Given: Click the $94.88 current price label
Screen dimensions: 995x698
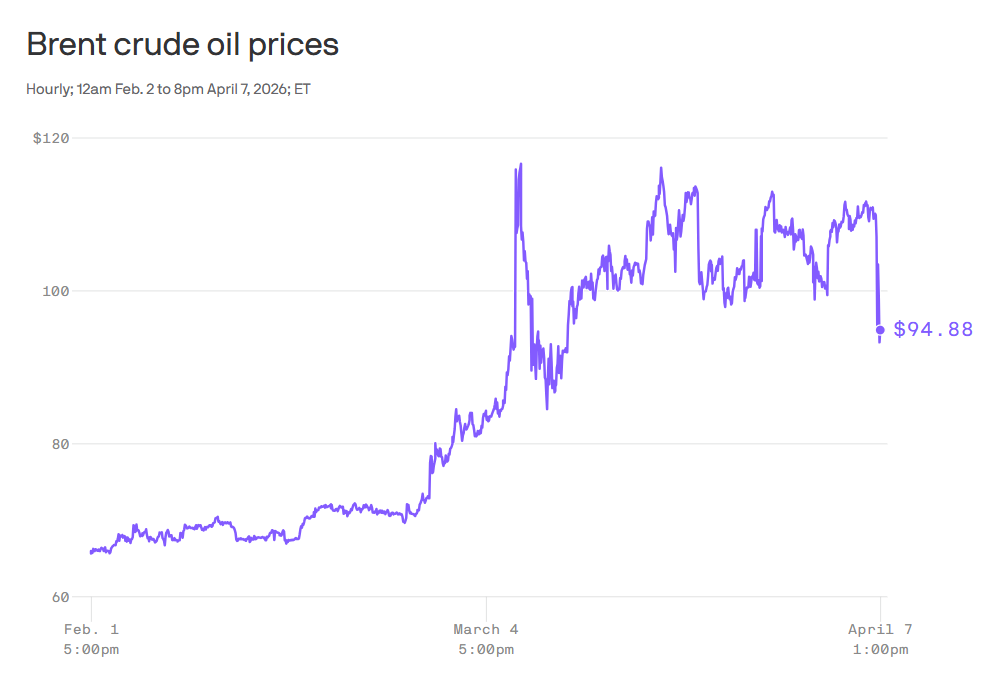Looking at the screenshot, I should [x=932, y=330].
